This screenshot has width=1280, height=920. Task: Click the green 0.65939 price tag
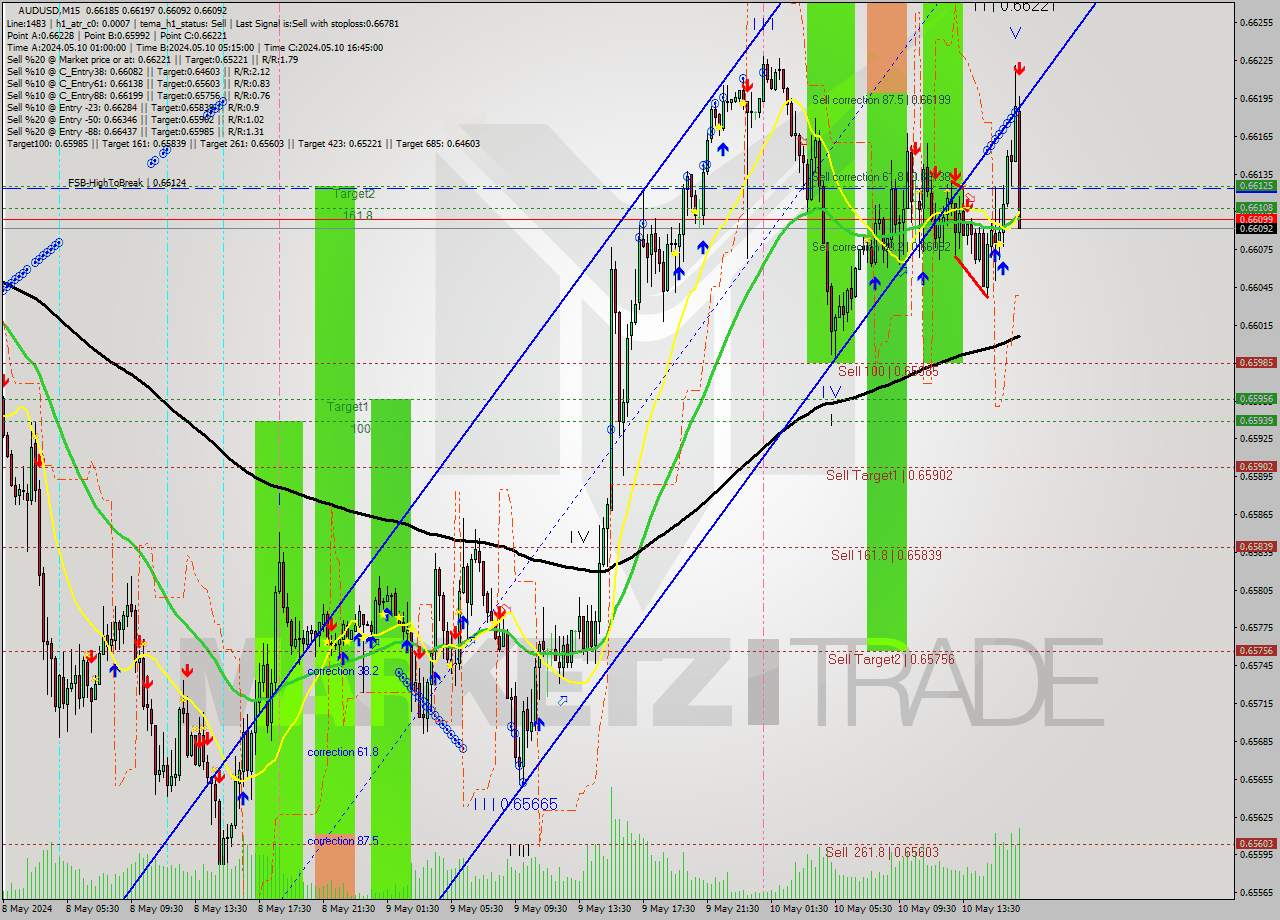1256,420
